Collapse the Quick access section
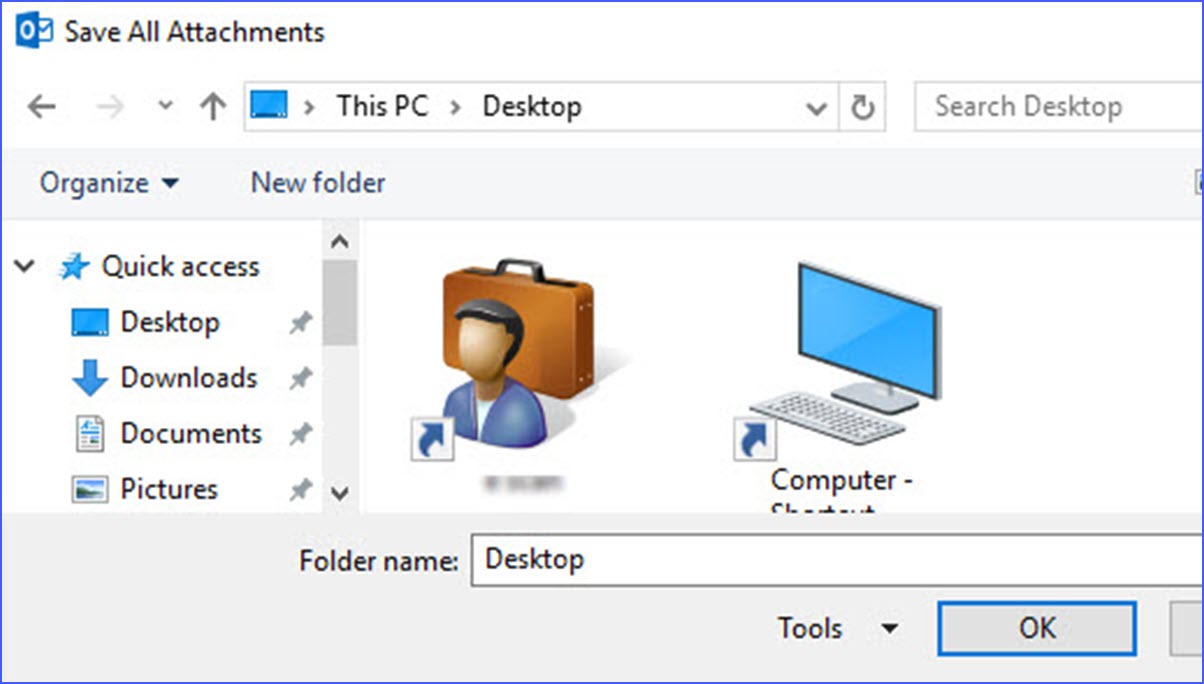Image resolution: width=1204 pixels, height=684 pixels. (x=24, y=266)
